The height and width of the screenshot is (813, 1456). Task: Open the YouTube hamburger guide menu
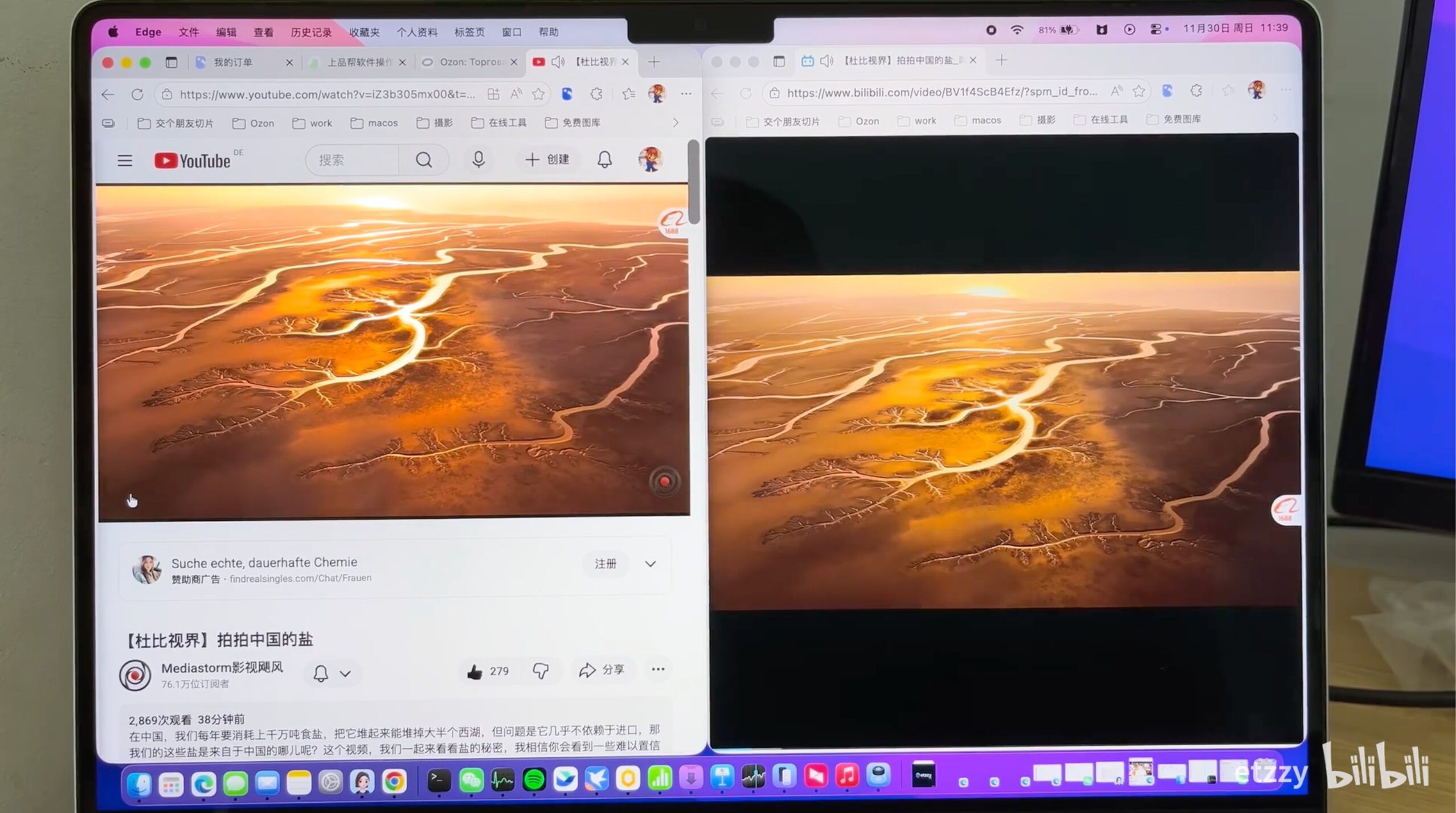125,161
